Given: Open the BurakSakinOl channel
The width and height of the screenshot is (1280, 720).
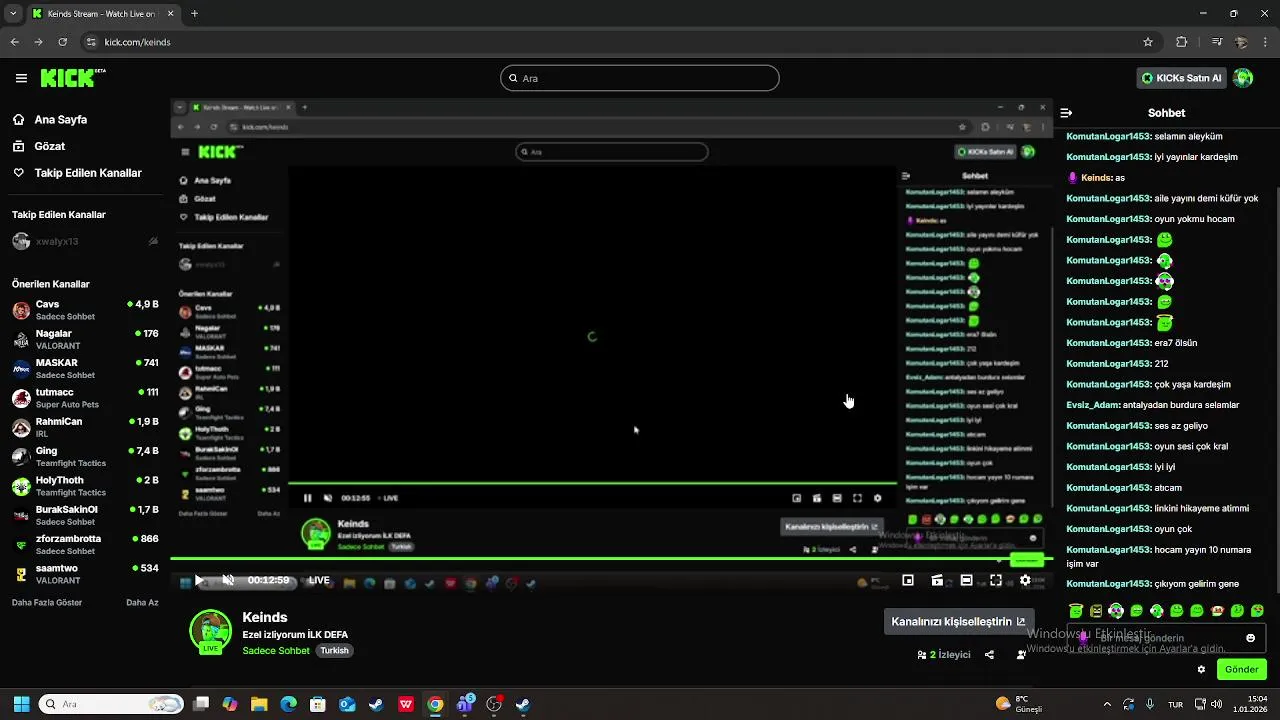Looking at the screenshot, I should pyautogui.click(x=85, y=515).
